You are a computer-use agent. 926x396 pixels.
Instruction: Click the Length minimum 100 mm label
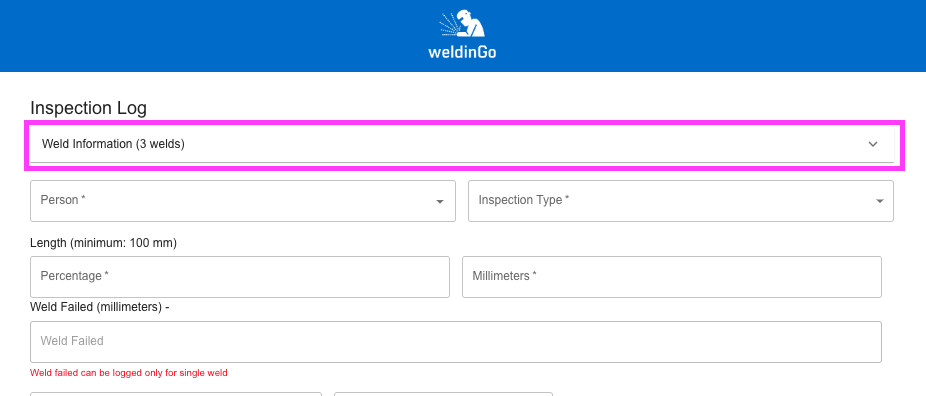[x=103, y=243]
